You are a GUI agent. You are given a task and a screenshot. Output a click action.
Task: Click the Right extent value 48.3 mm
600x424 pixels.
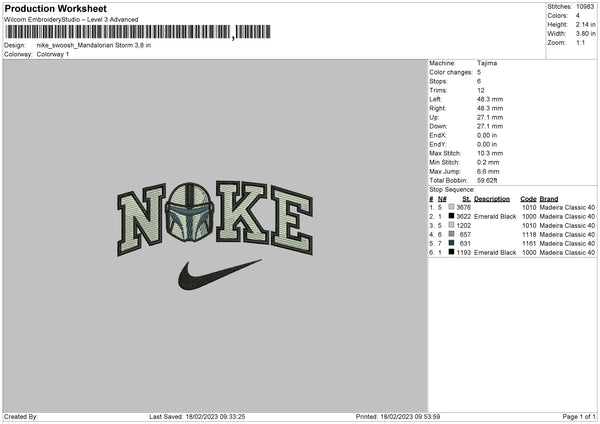(x=490, y=108)
